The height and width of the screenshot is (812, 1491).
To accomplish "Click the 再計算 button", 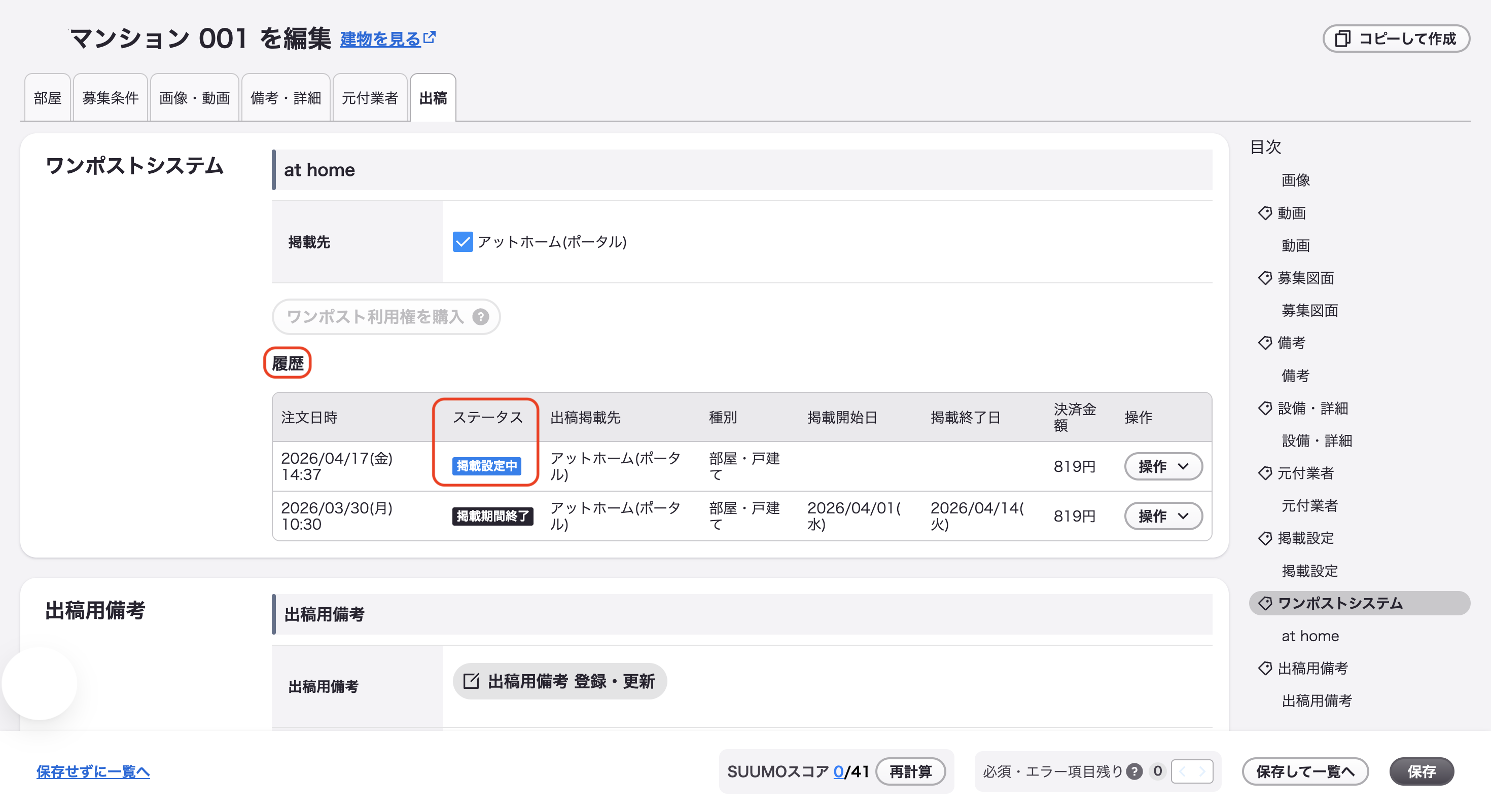I will click(910, 771).
